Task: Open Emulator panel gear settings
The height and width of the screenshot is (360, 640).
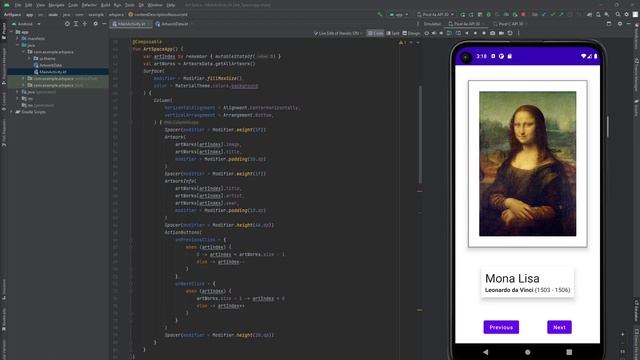Action: (x=620, y=24)
